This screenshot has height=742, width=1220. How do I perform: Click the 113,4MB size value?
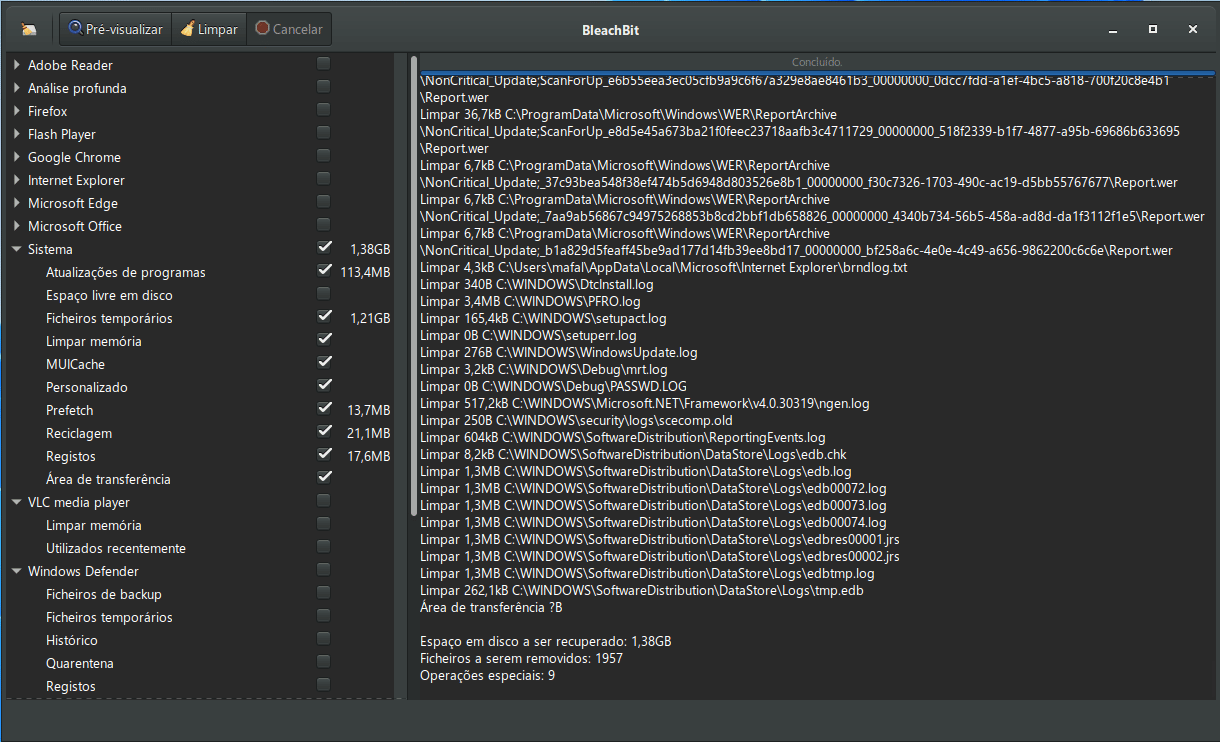click(365, 272)
